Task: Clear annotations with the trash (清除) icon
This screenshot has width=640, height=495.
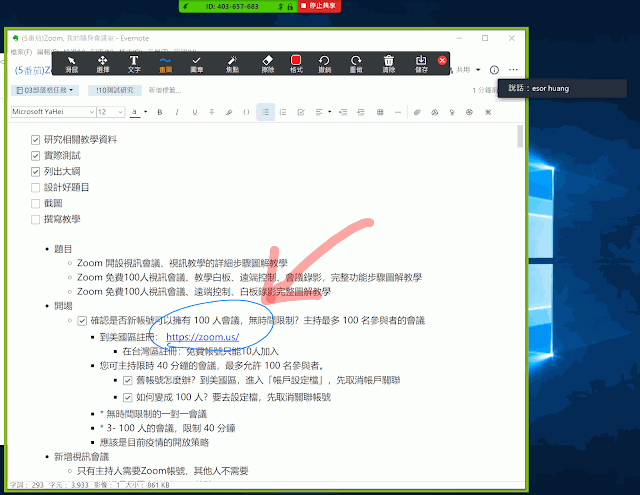Action: point(389,64)
